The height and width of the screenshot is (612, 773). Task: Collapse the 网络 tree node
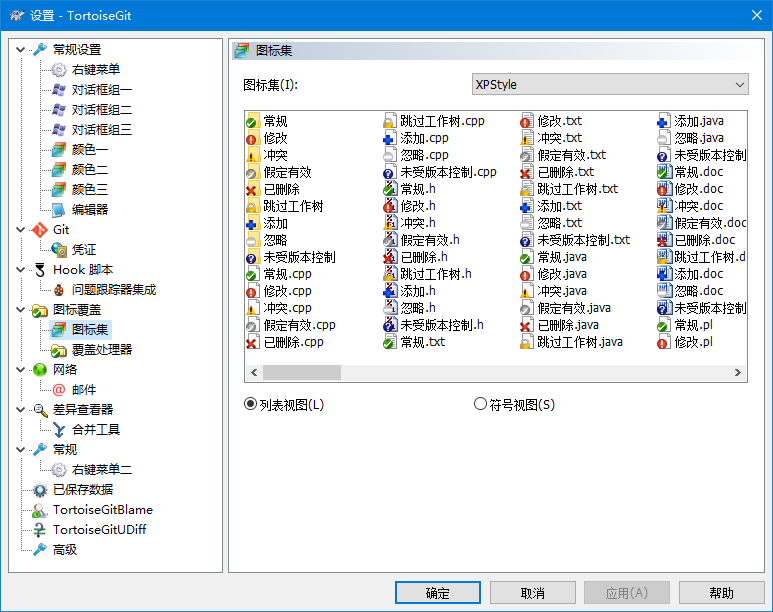[x=21, y=370]
